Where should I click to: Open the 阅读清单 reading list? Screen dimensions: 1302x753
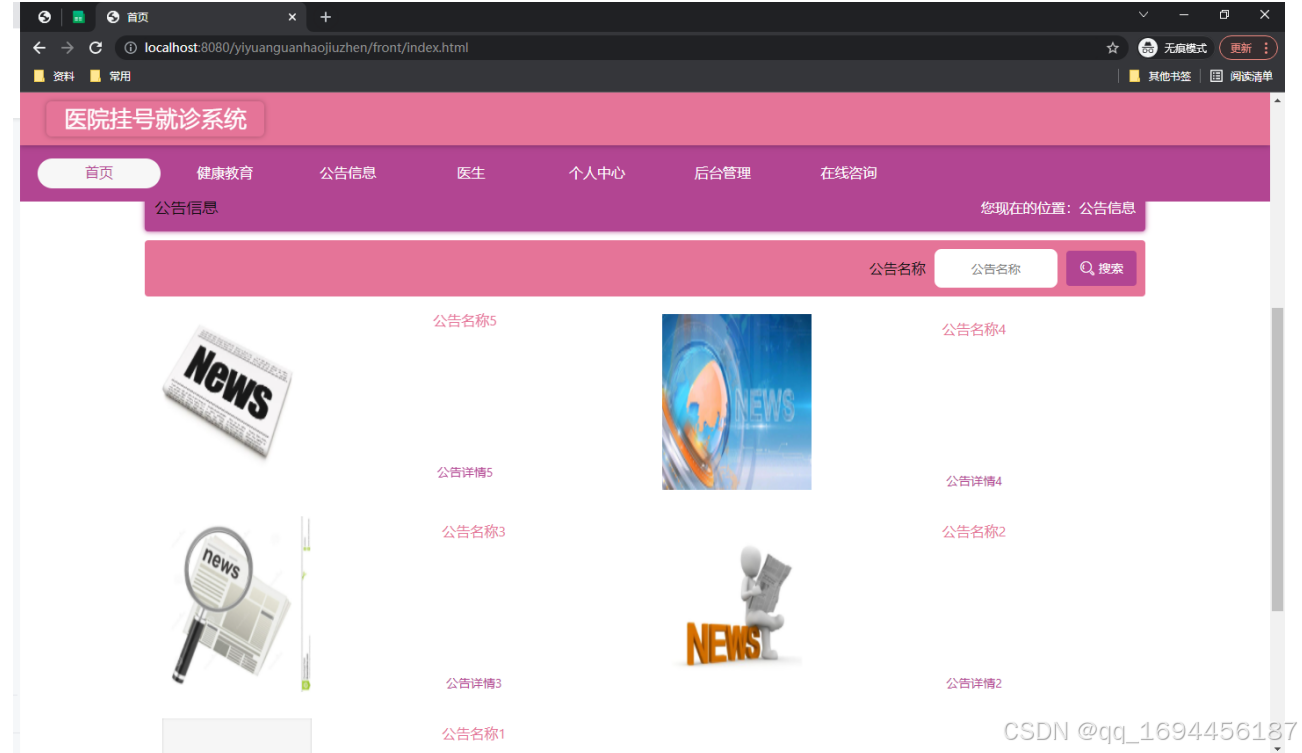point(1241,76)
